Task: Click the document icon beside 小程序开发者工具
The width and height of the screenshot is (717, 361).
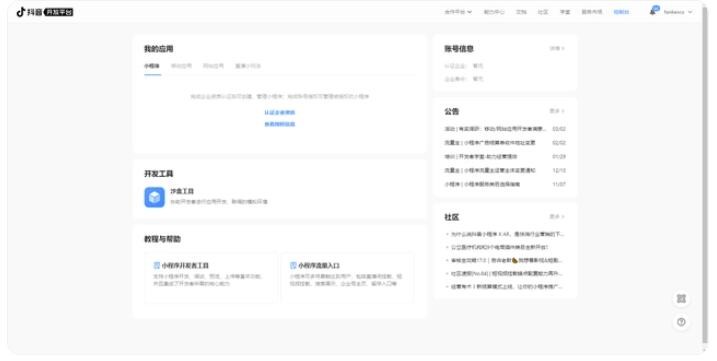Action: [156, 265]
